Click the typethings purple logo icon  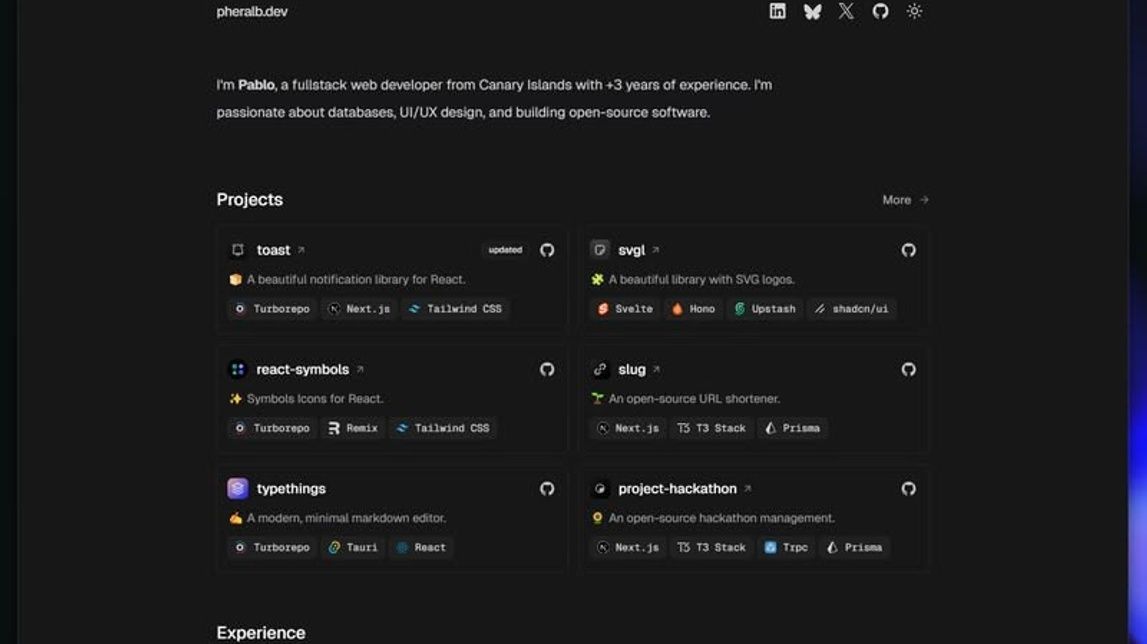point(238,488)
